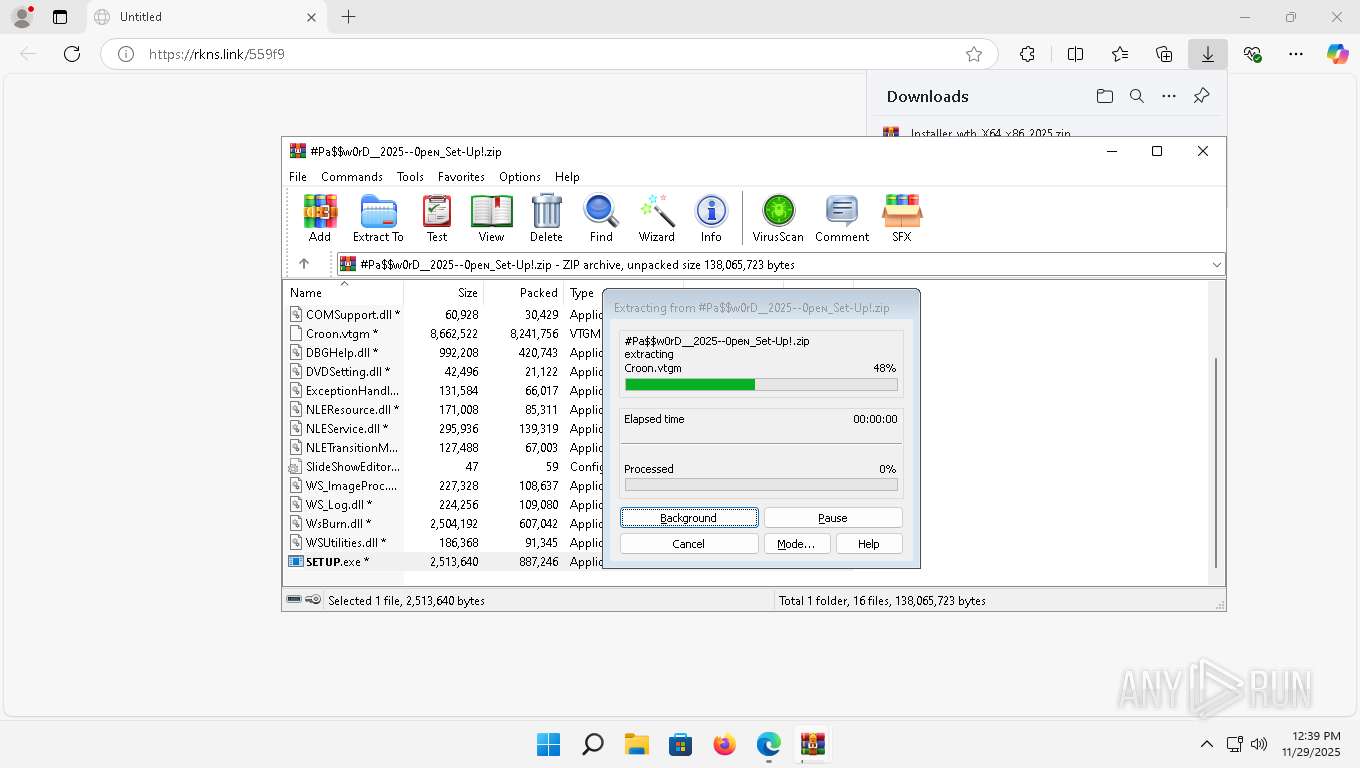This screenshot has width=1360, height=768.
Task: Open File Explorer from taskbar
Action: click(x=636, y=744)
